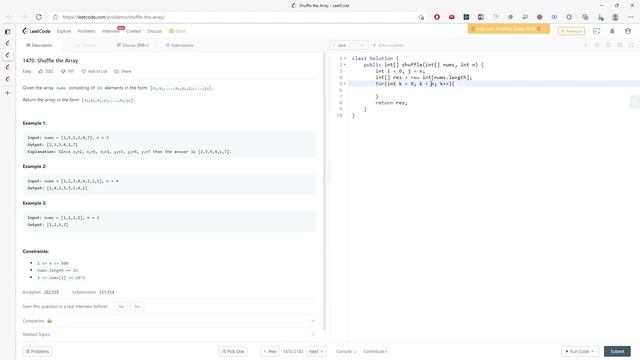Submit the solution

point(617,351)
